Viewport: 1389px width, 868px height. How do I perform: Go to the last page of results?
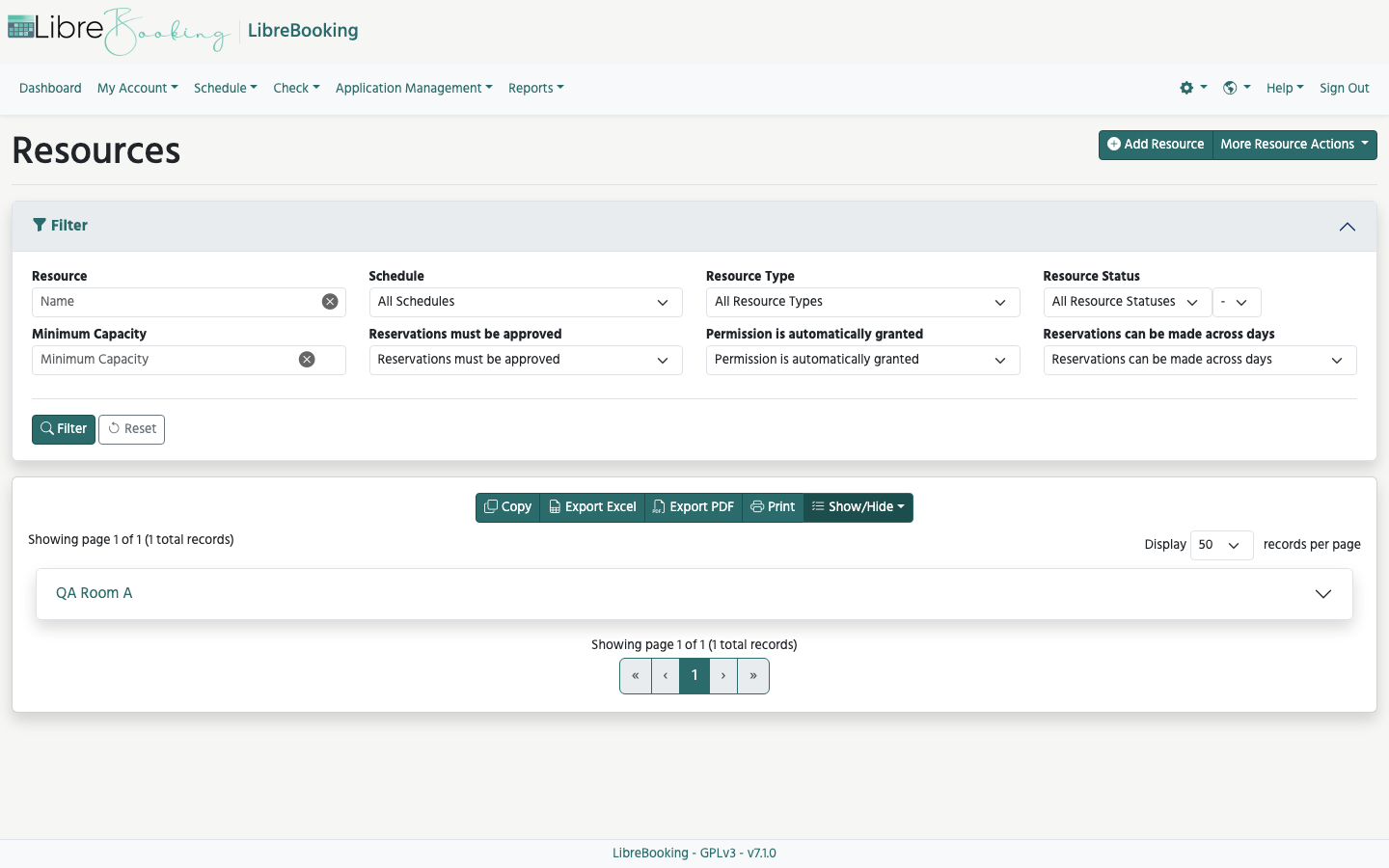tap(753, 676)
